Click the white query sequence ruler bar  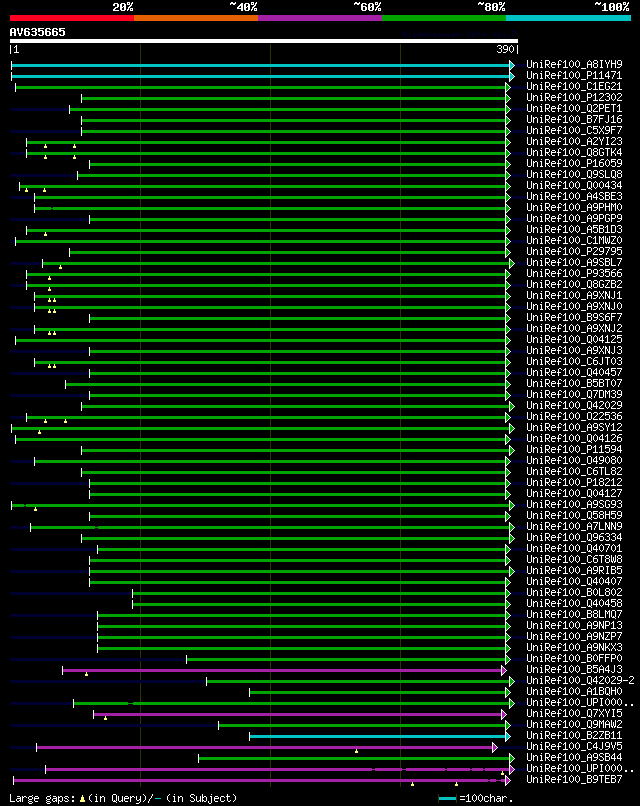pyautogui.click(x=264, y=41)
